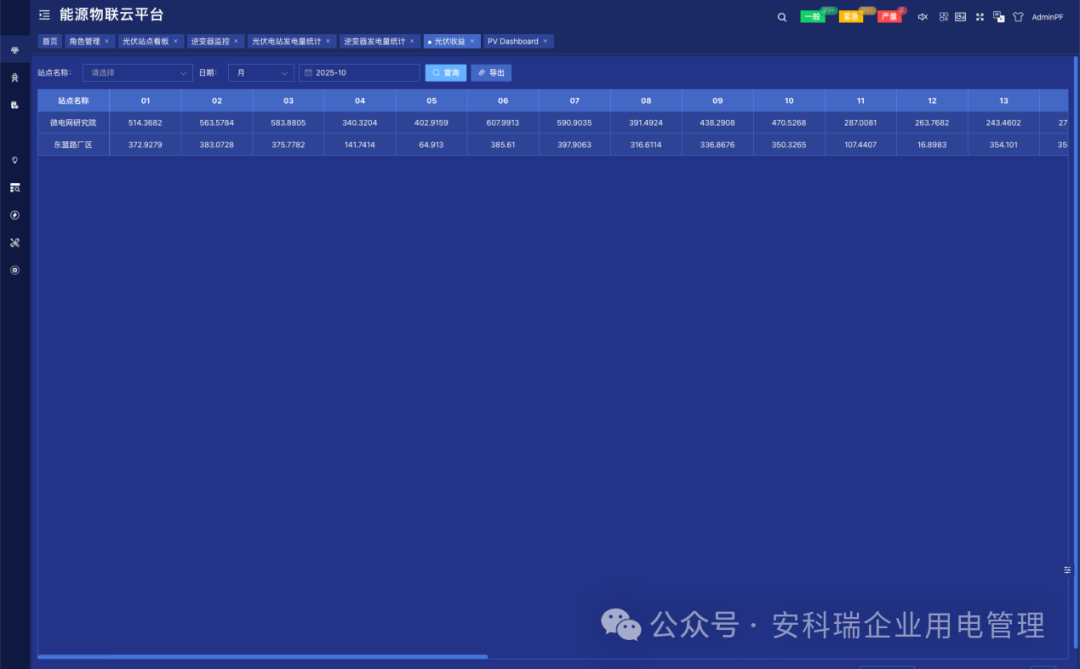Viewport: 1080px width, 669px height.
Task: Select the transmission tower sidebar icon
Action: [14, 78]
